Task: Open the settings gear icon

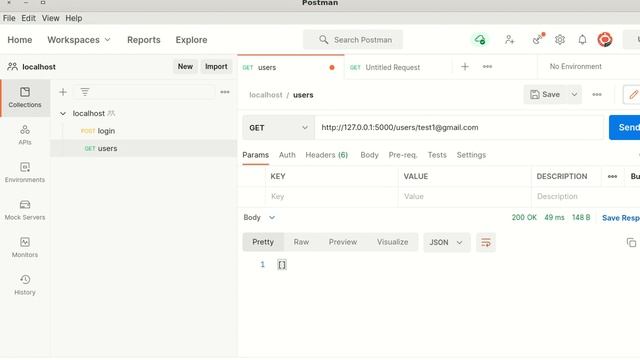Action: point(560,40)
